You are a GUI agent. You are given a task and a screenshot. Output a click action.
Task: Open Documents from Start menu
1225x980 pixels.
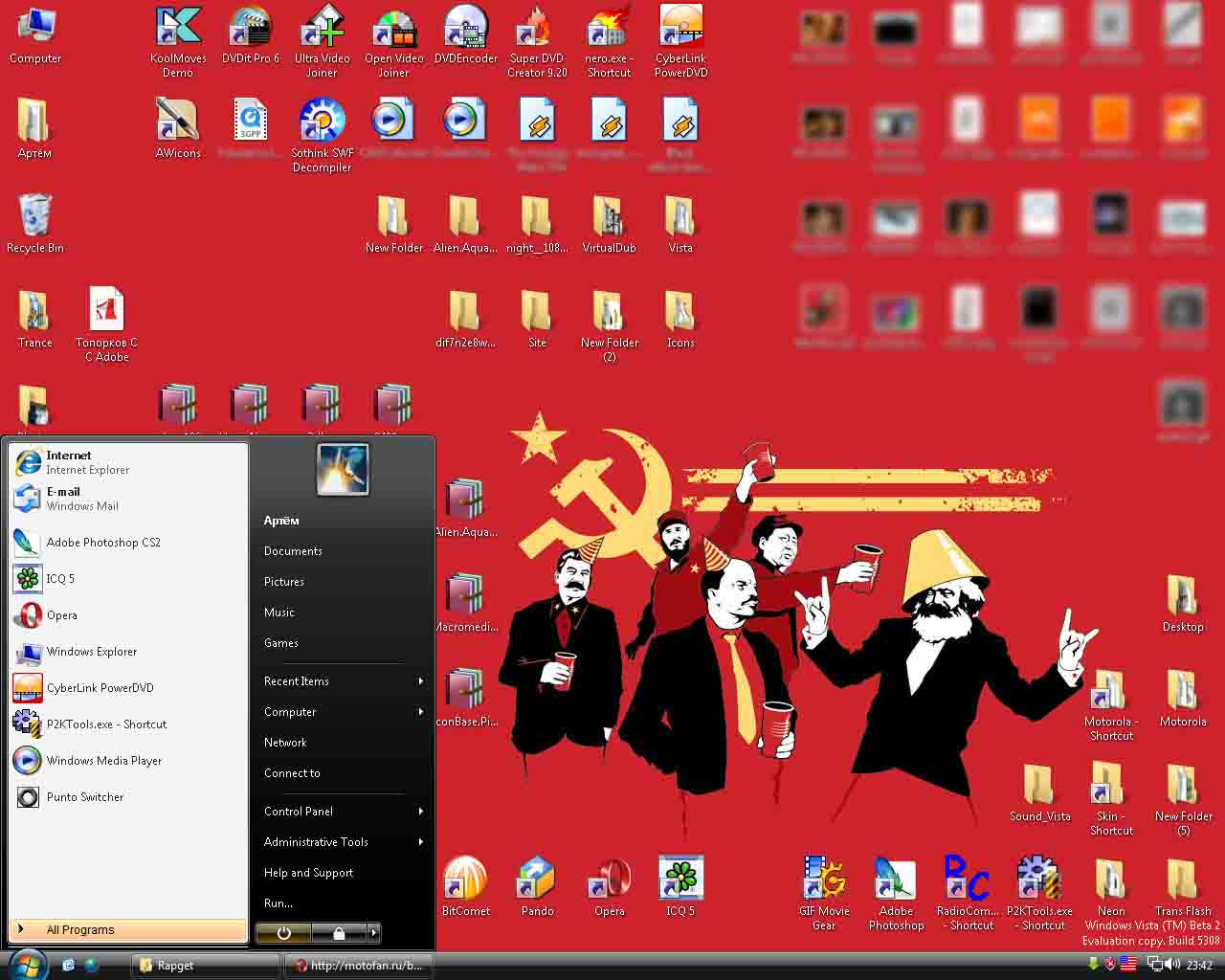coord(293,551)
